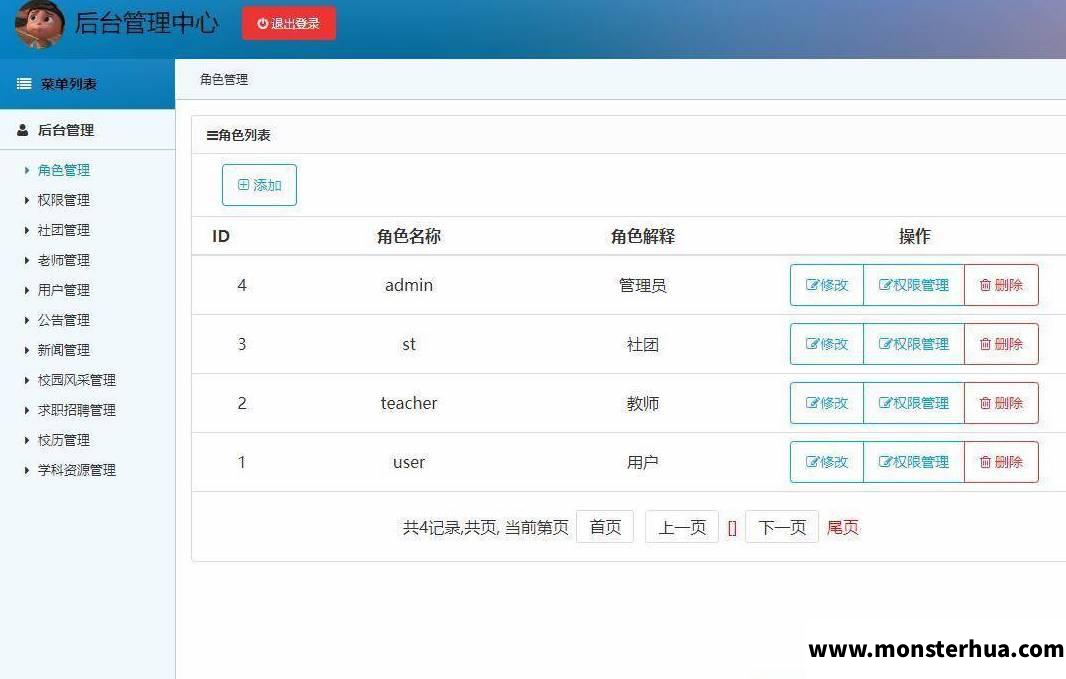Screen dimensions: 1066x679
Task: Open 学科资源管理 sidebar menu item
Action: coord(77,470)
